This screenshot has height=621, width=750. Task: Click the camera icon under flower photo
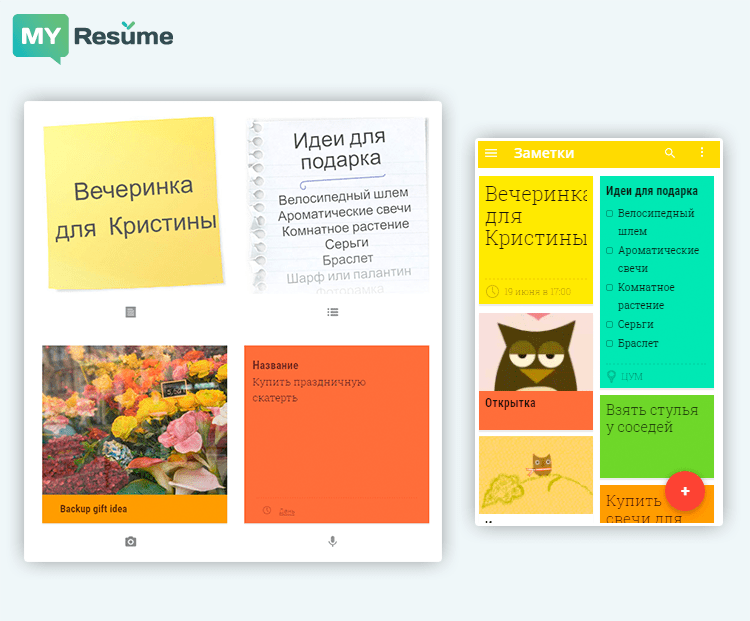(x=131, y=542)
